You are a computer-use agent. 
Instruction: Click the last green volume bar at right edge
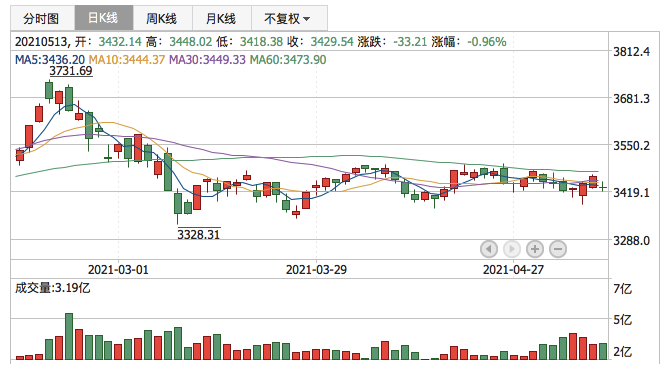603,352
